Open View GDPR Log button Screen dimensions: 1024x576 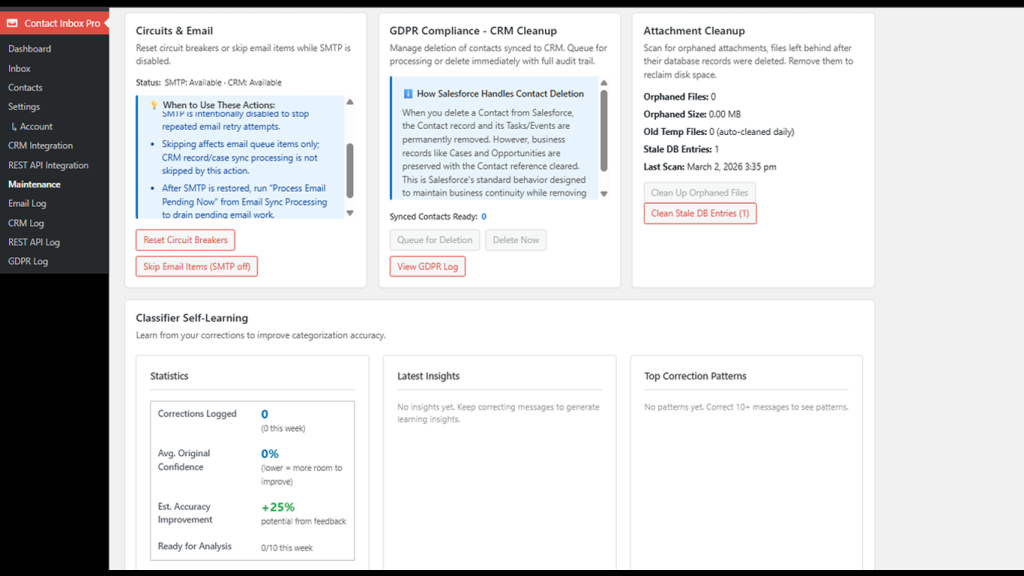(427, 266)
